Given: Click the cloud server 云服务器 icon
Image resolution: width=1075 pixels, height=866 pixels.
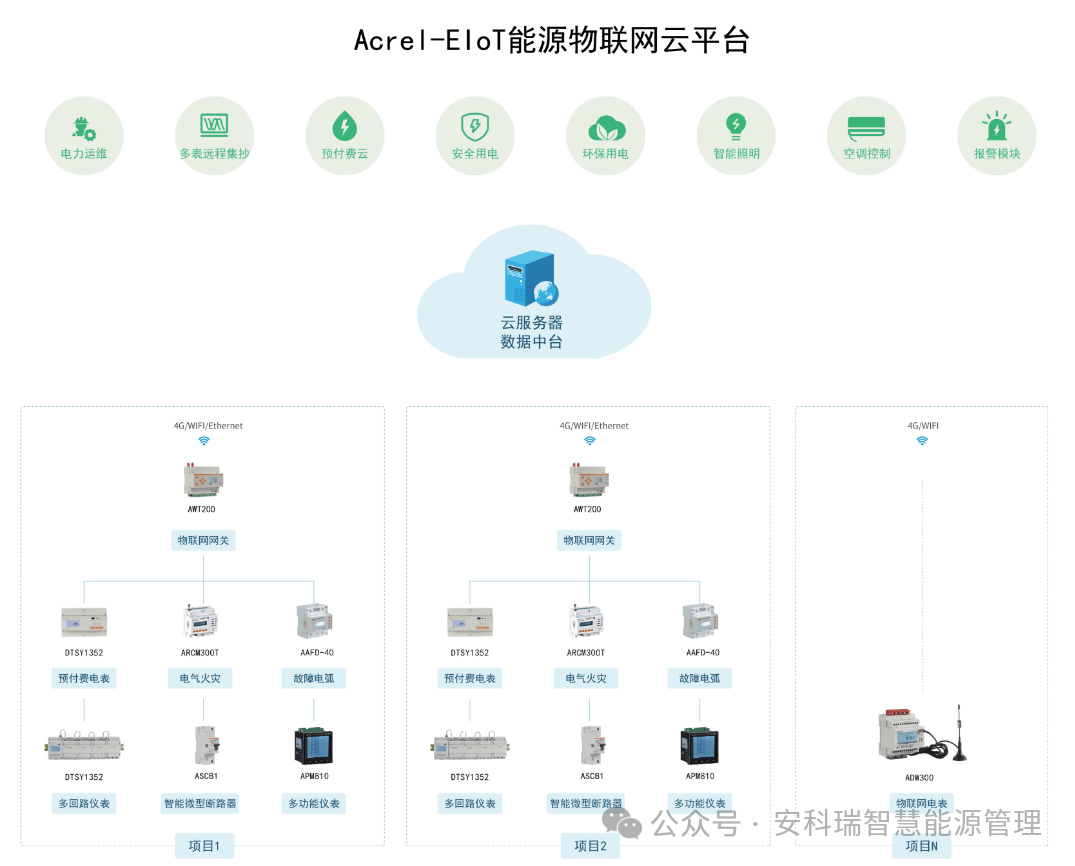Looking at the screenshot, I should pyautogui.click(x=531, y=280).
